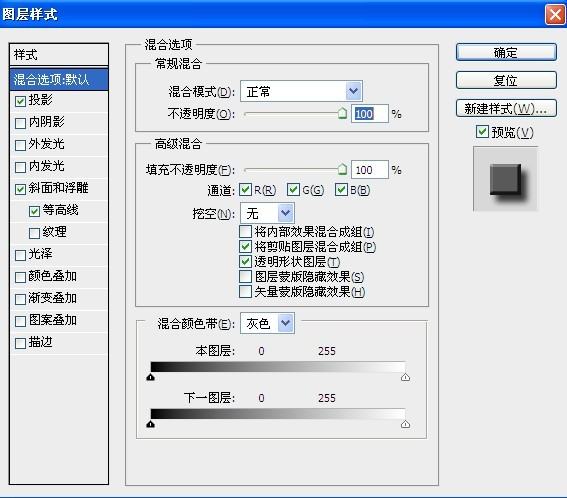Enable the 内阴影 (Inner Shadow) checkbox
567x498 pixels.
point(21,123)
